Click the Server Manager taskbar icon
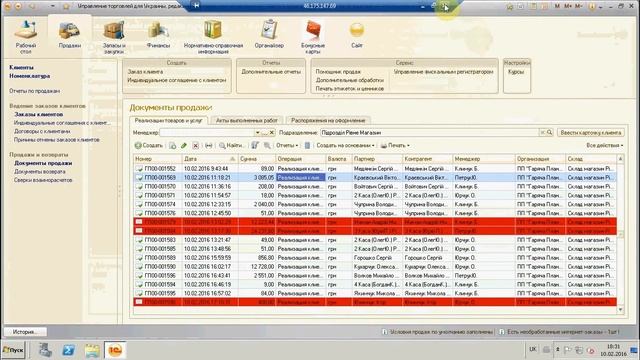Viewport: 640px width, 360px height. 45,350
